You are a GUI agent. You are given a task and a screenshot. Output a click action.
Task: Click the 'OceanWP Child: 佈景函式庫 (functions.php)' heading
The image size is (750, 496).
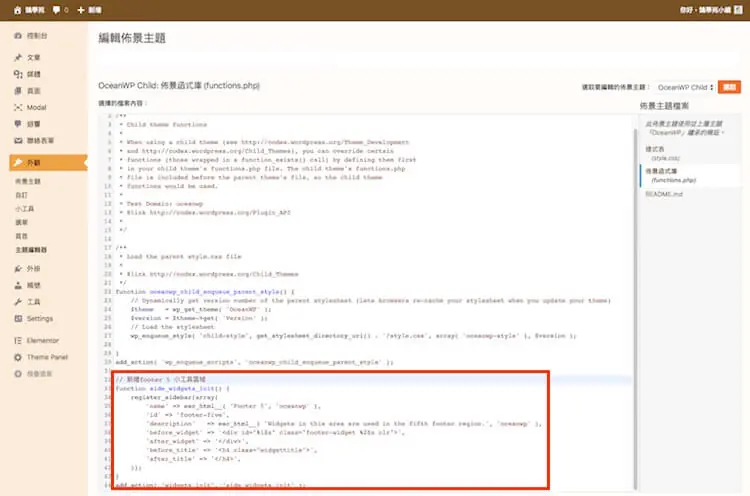coord(179,86)
